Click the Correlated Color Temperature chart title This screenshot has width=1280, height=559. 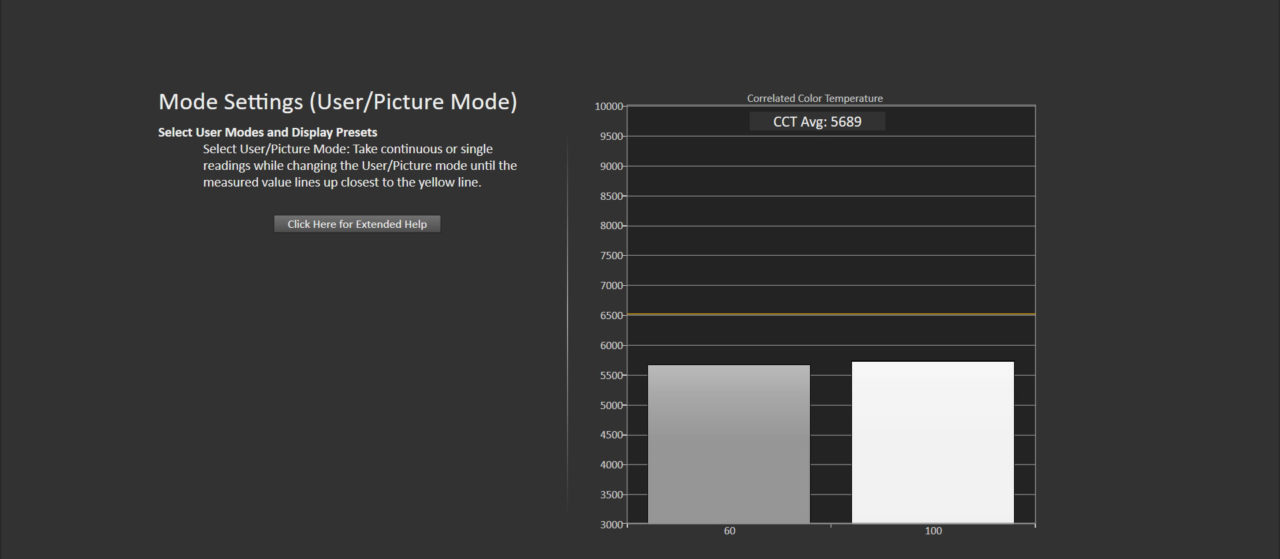tap(814, 98)
